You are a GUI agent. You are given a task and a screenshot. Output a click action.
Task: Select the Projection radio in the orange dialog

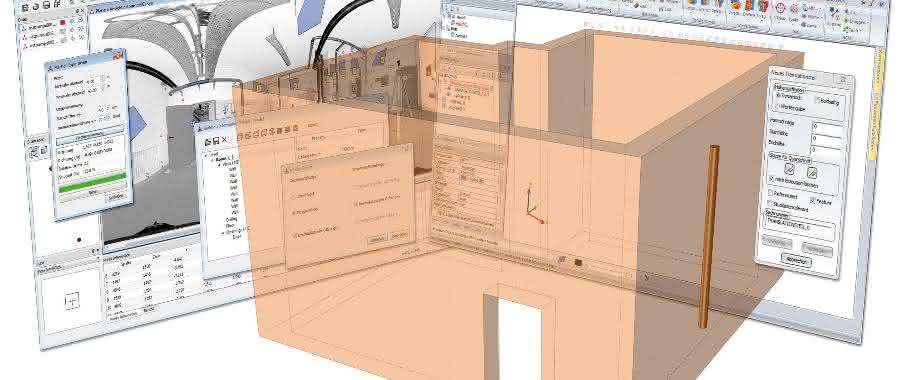[x=295, y=214]
